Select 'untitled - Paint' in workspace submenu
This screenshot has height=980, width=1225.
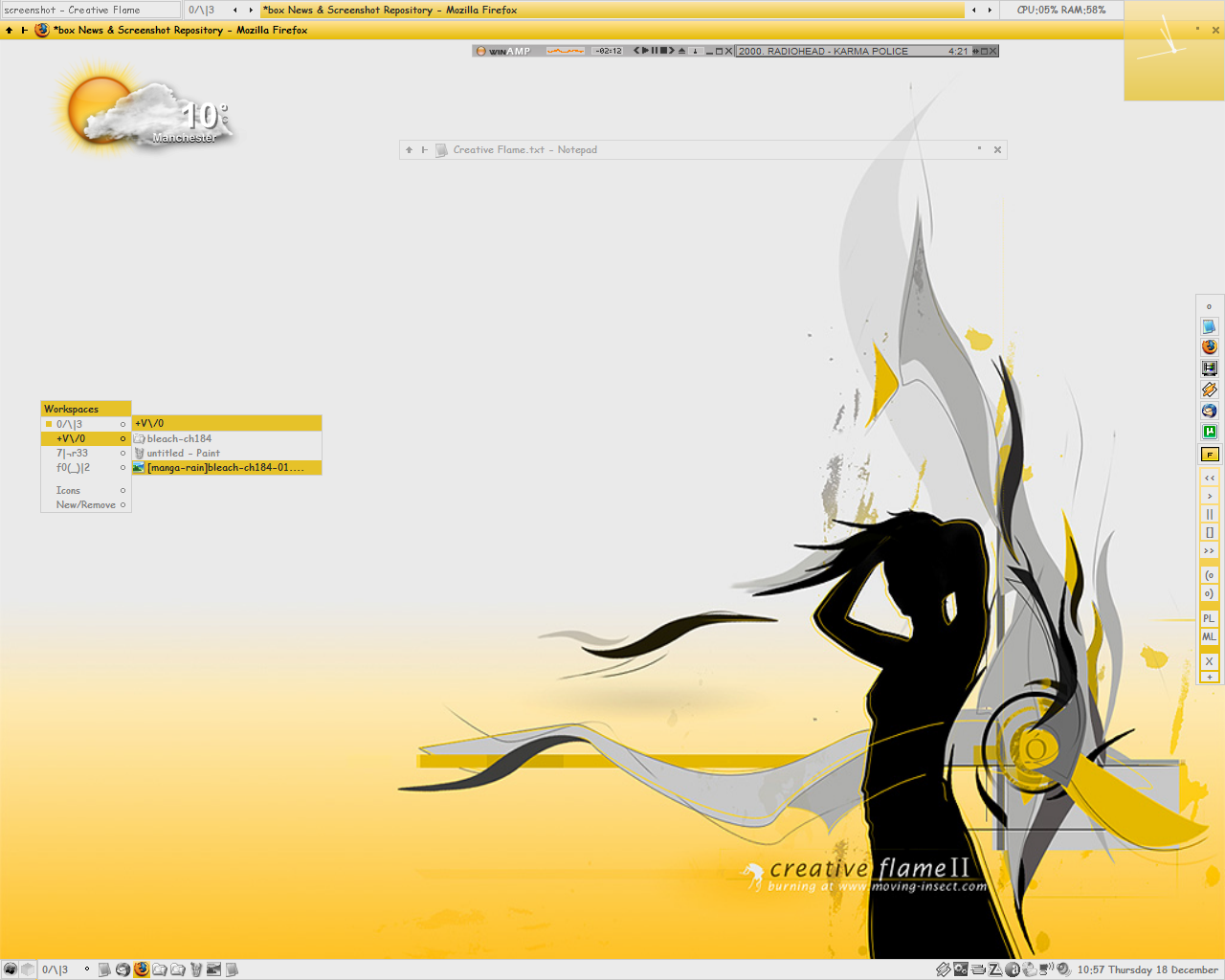tap(183, 454)
